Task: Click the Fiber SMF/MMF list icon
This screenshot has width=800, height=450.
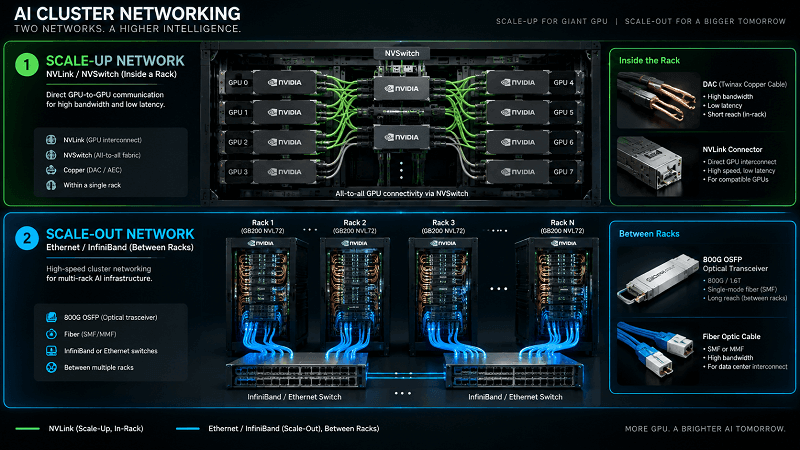Action: click(x=52, y=334)
